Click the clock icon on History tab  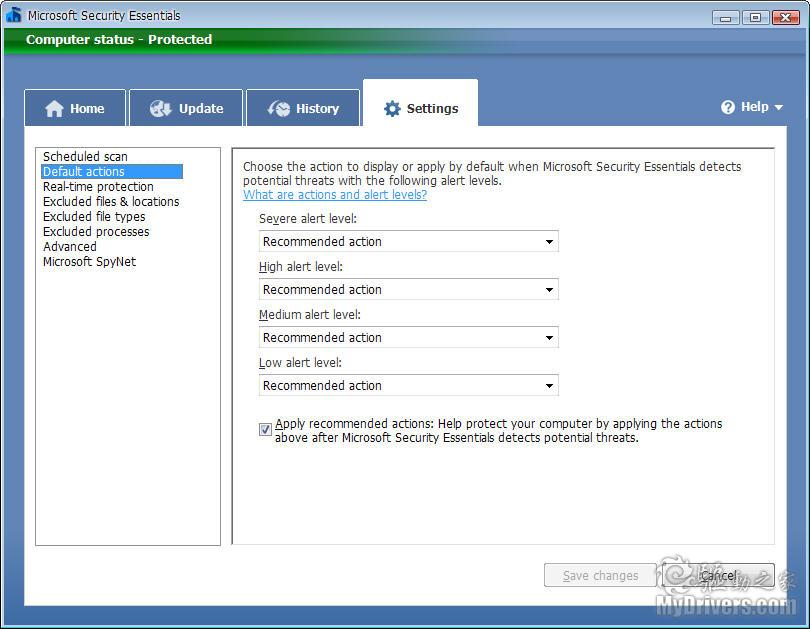point(279,109)
